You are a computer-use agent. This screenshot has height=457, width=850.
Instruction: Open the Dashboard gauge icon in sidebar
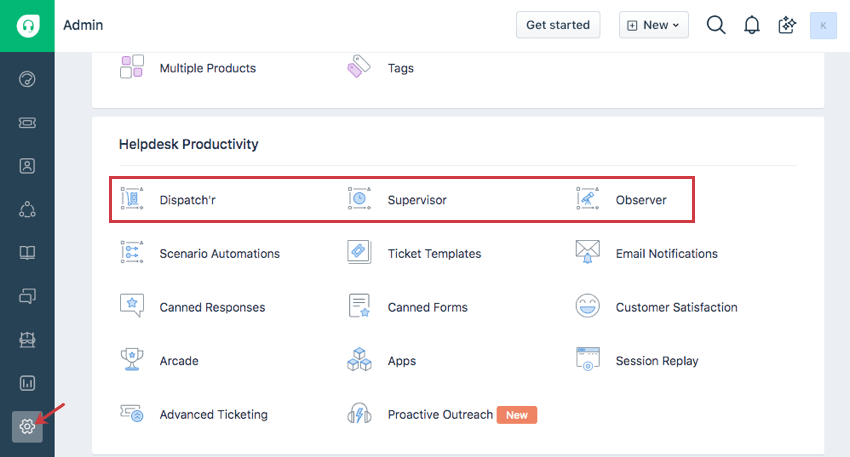(x=27, y=79)
